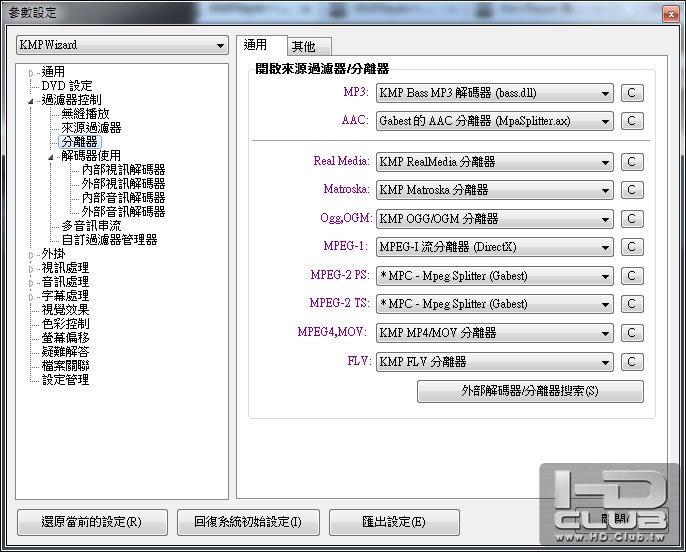Image resolution: width=686 pixels, height=552 pixels.
Task: Select 檔案關聯 in the tree
Action: click(x=66, y=366)
